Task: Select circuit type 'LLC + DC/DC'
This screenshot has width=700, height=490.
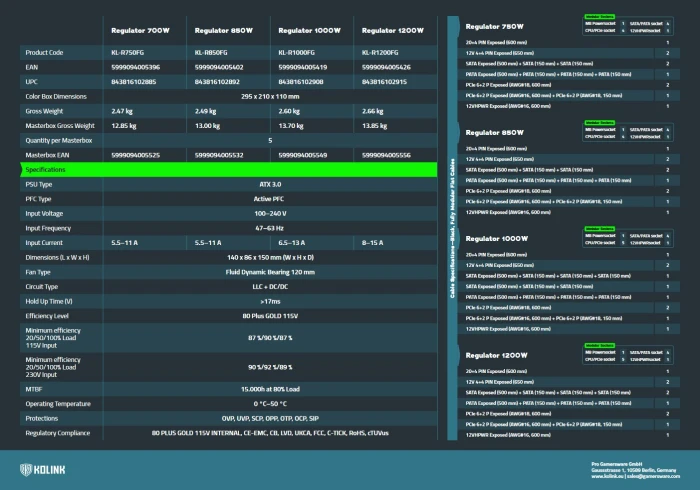Action: click(x=270, y=287)
